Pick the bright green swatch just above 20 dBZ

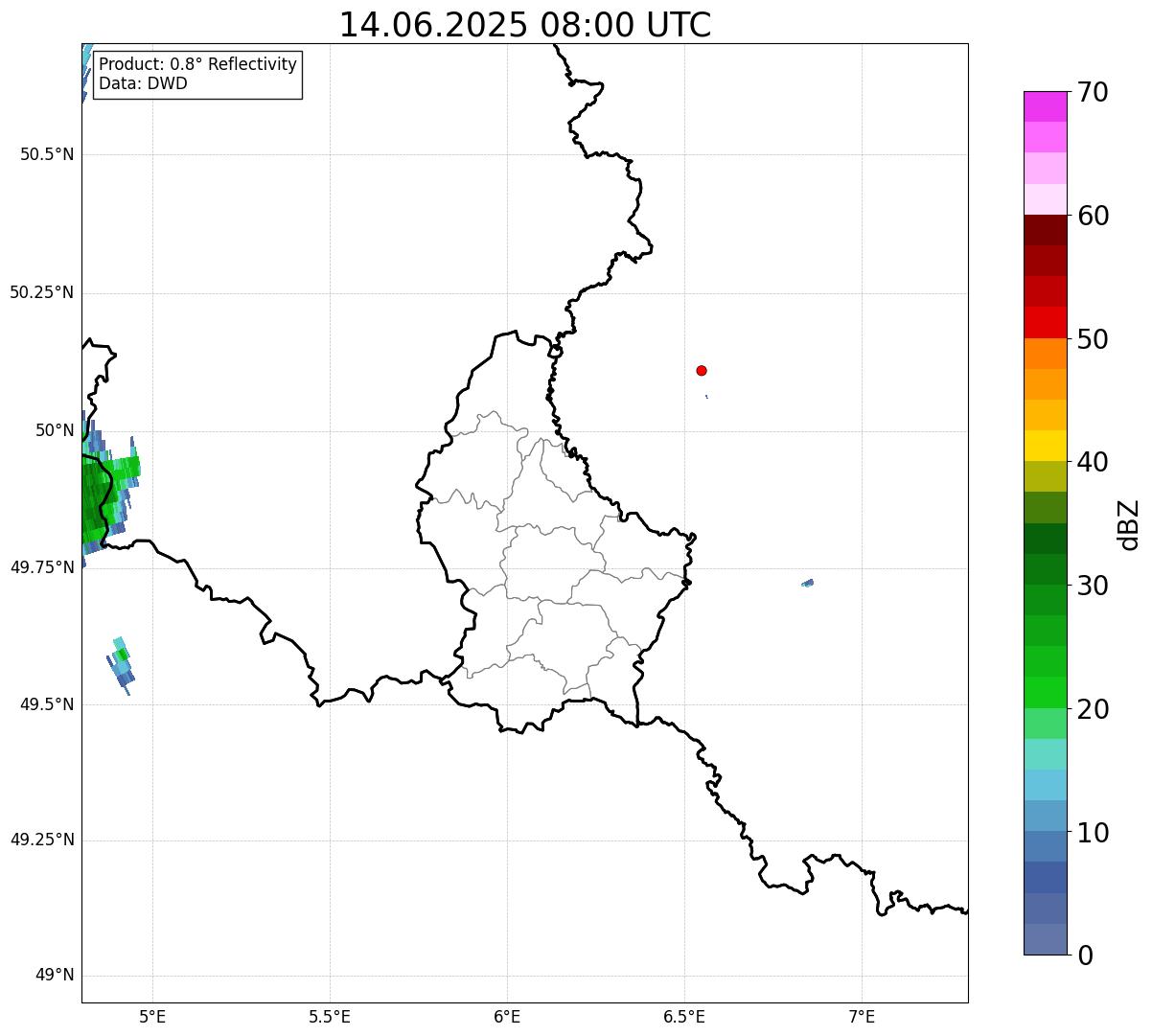[1045, 693]
